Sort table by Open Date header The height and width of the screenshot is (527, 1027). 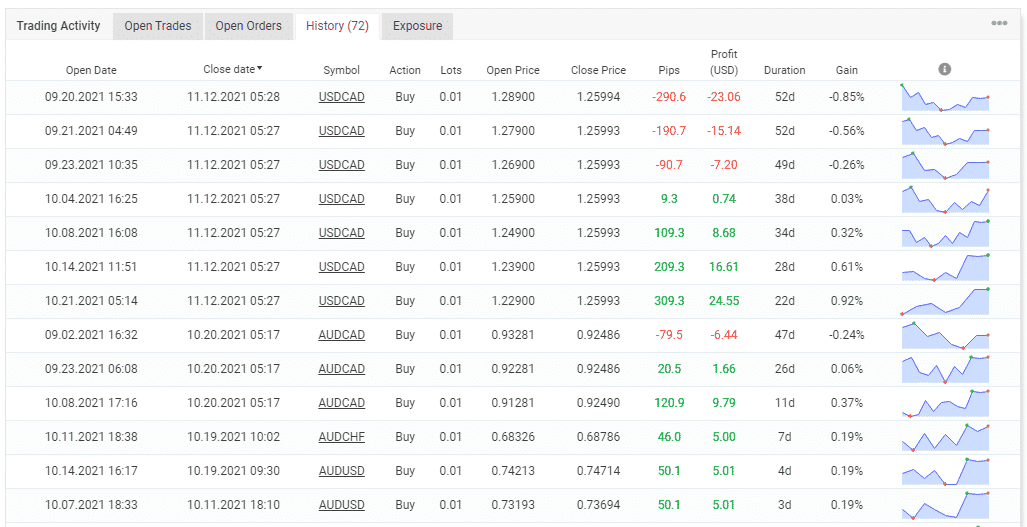click(x=91, y=70)
